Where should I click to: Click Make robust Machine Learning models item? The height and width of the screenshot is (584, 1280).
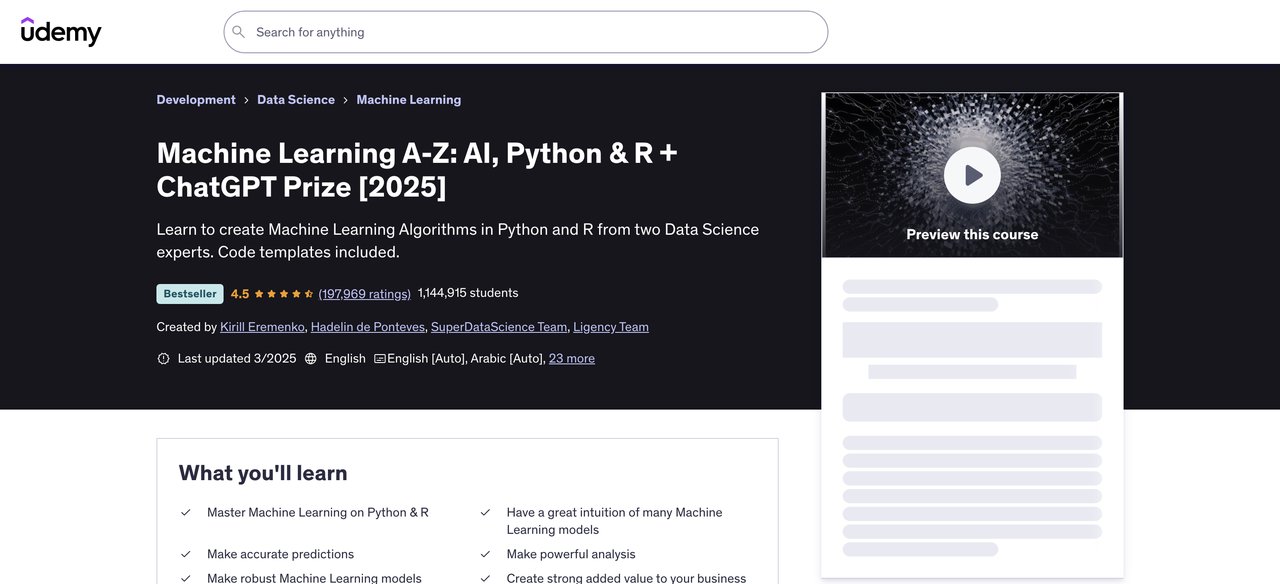314,578
